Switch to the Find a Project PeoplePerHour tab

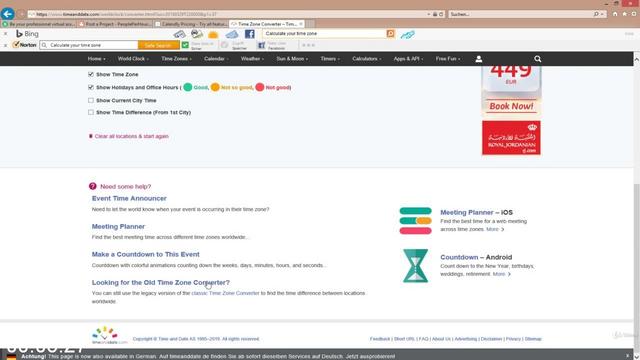click(x=115, y=24)
